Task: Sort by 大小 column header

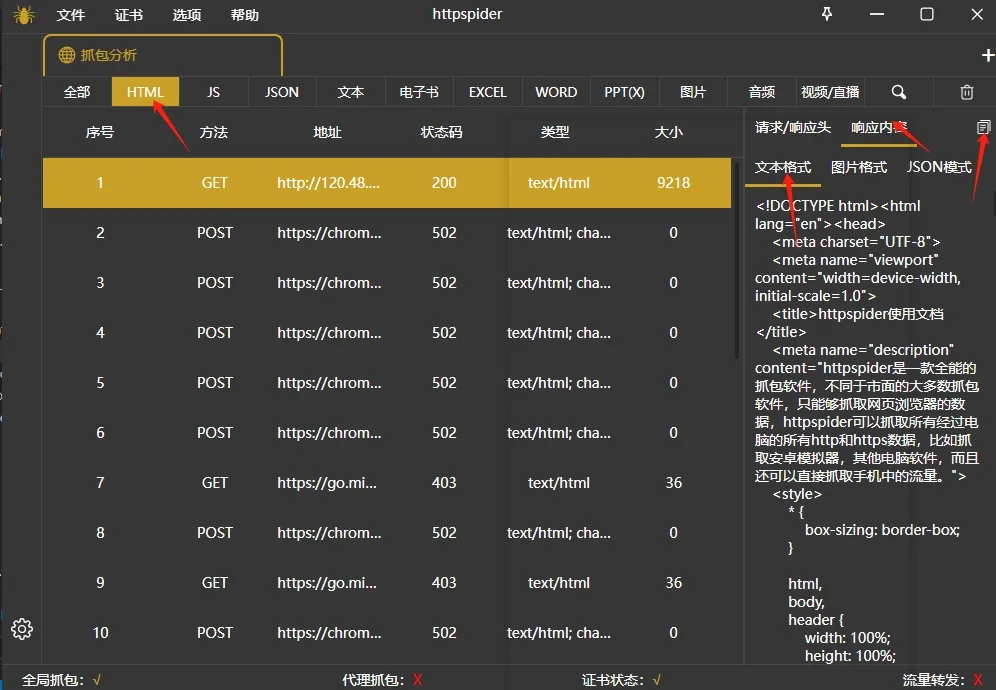Action: click(669, 132)
